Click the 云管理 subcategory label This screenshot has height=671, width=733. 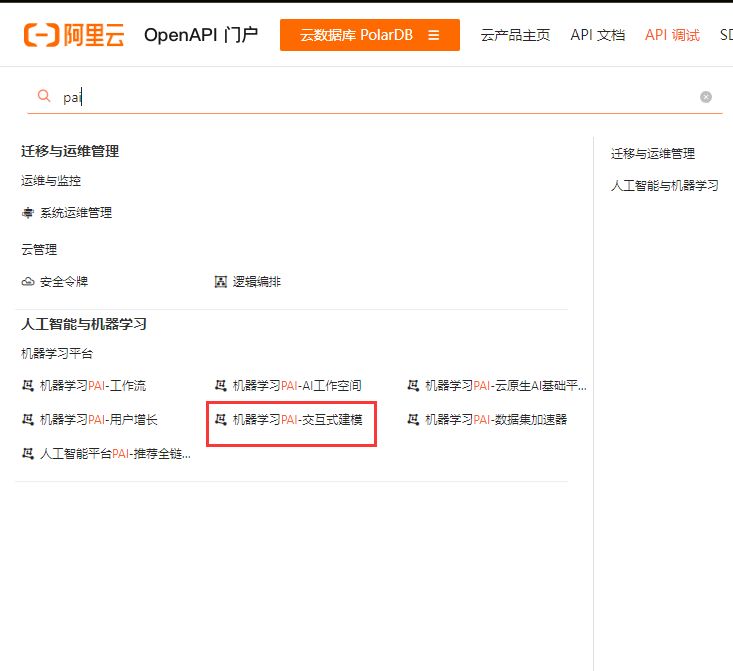39,249
